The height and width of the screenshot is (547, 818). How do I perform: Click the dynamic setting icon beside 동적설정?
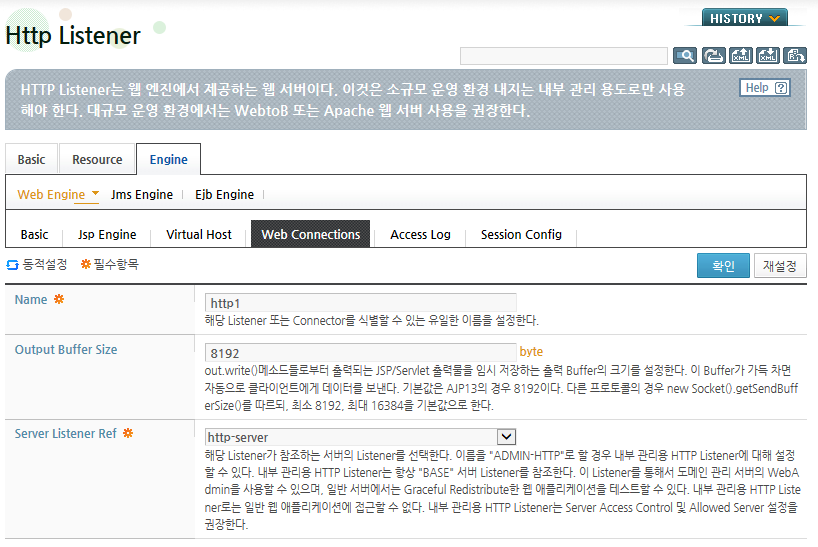coord(13,265)
